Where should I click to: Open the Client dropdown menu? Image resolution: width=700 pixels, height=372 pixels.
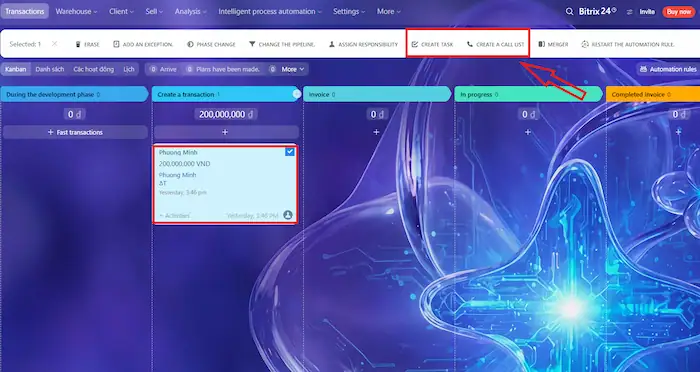click(121, 12)
